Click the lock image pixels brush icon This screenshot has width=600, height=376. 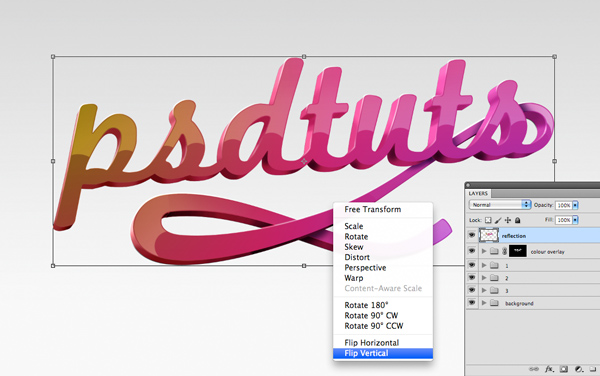[x=498, y=220]
